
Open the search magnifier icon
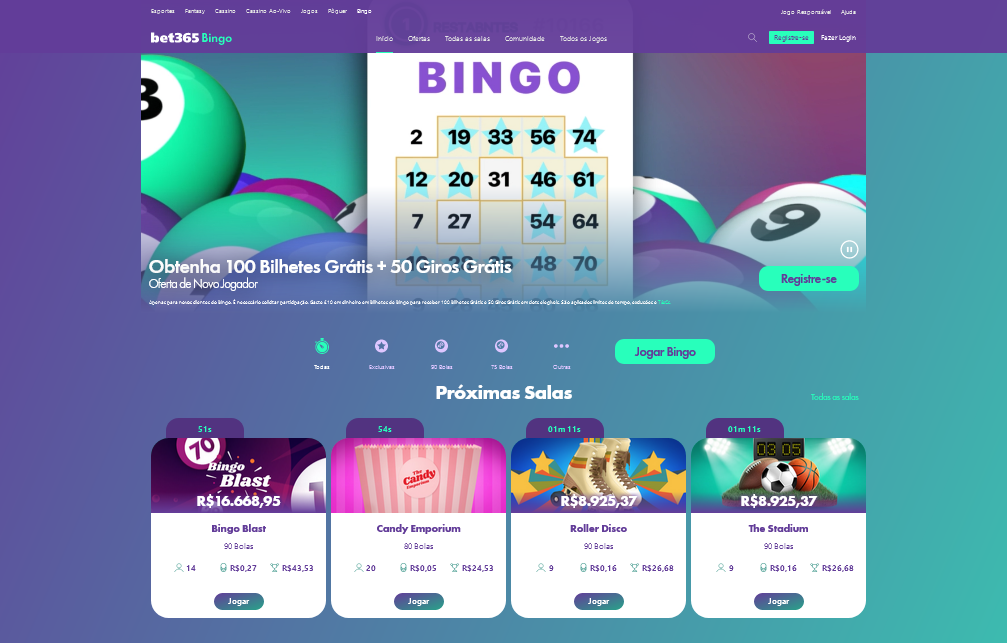752,38
